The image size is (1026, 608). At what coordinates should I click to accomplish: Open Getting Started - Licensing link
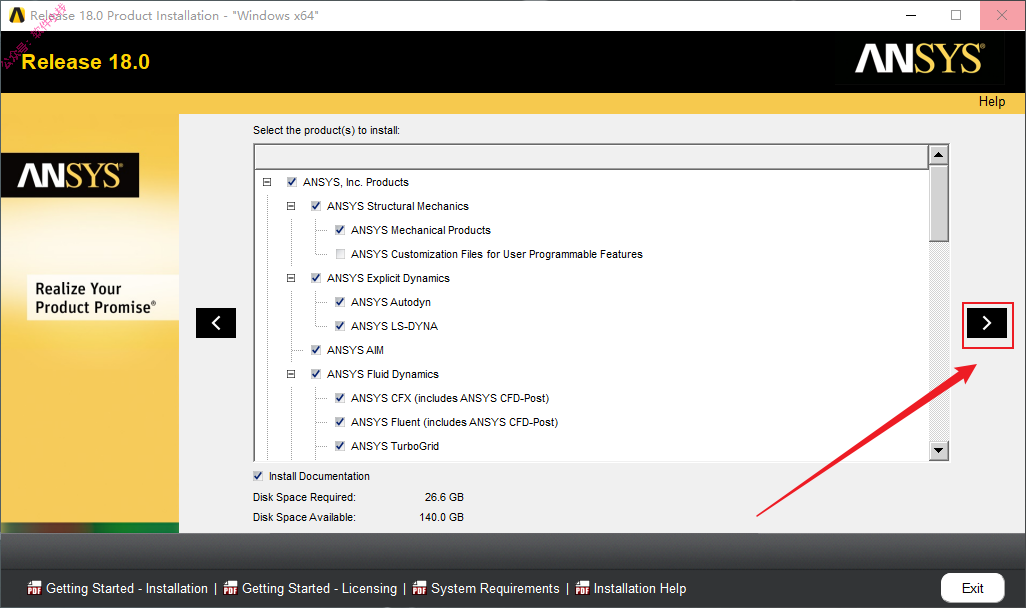(319, 588)
